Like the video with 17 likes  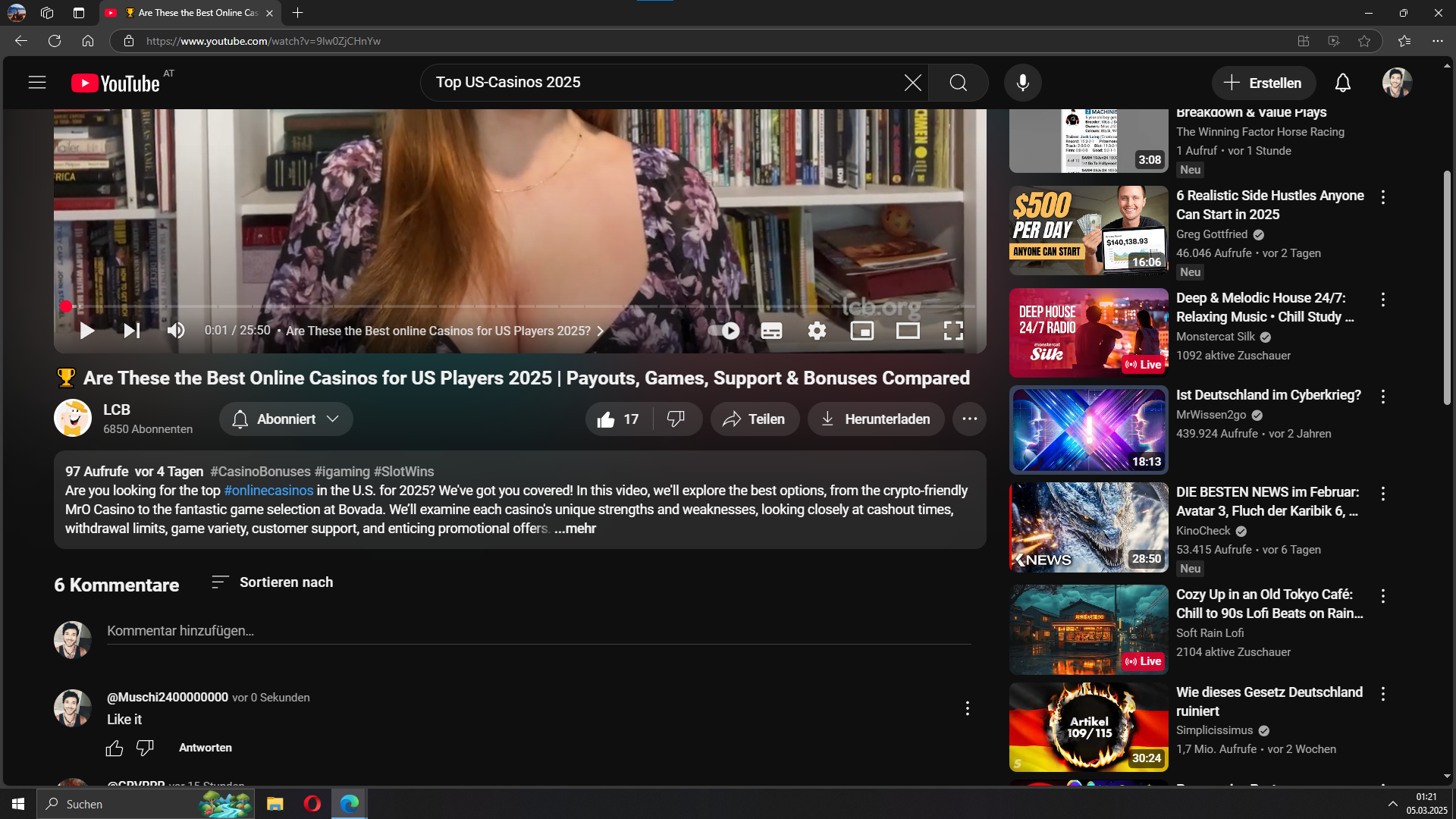tap(618, 419)
